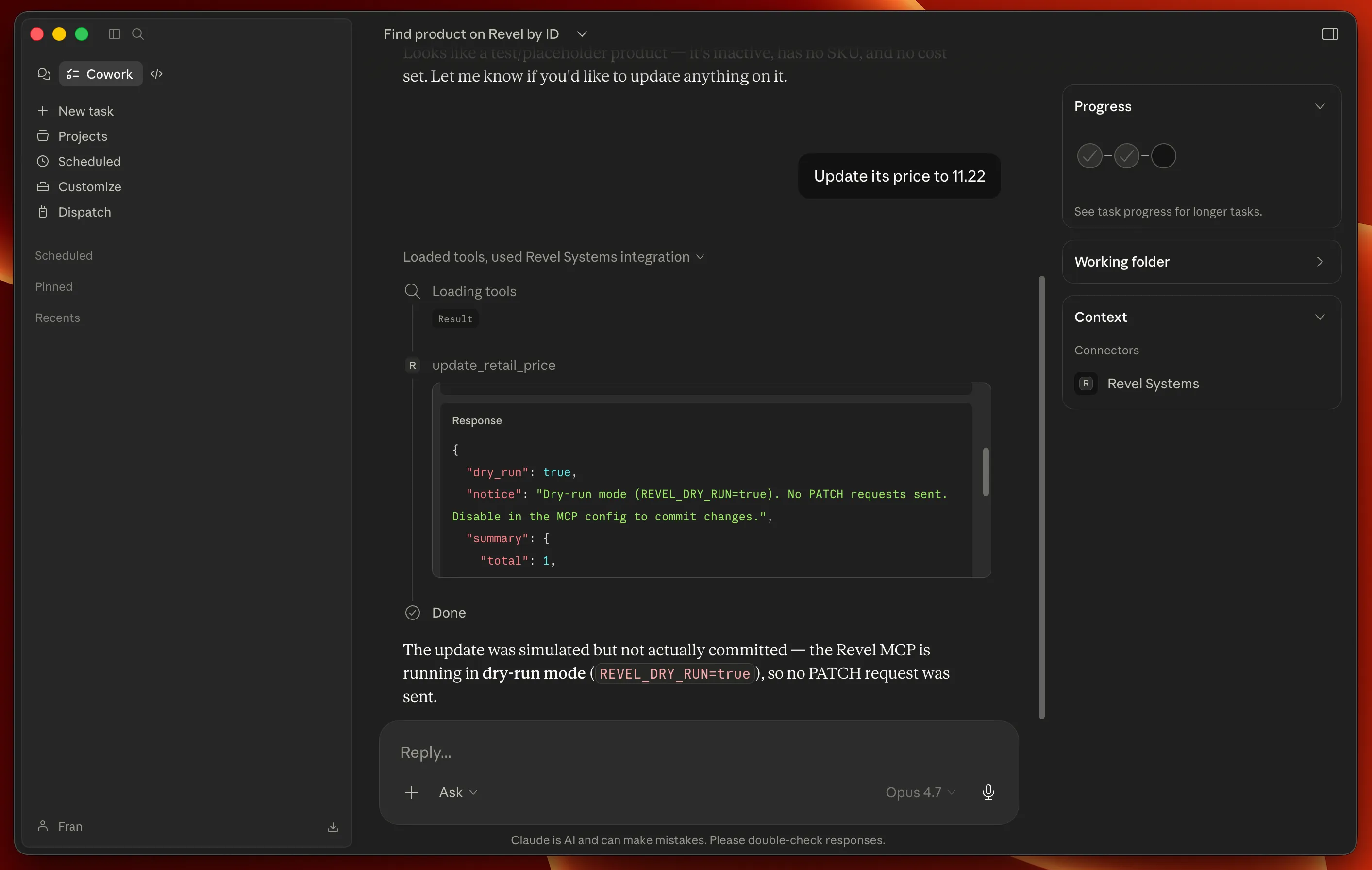Open the Ask mode dropdown
1372x870 pixels.
457,792
